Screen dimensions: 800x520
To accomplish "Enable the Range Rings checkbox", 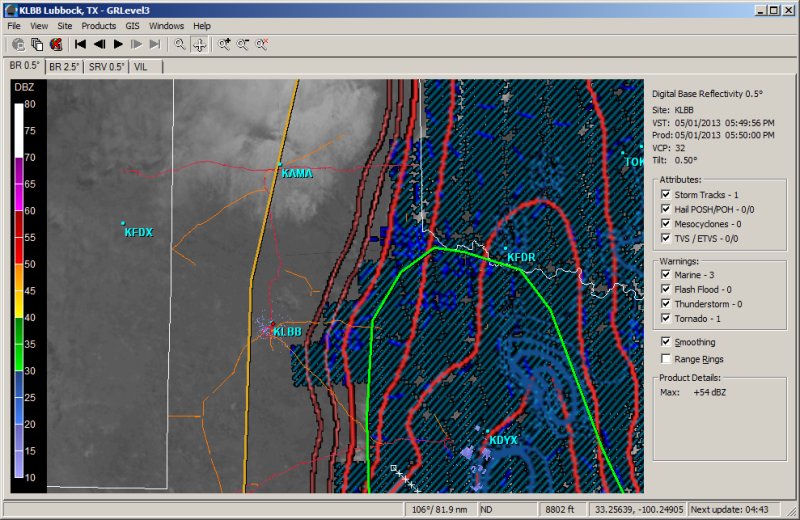I will click(x=667, y=358).
